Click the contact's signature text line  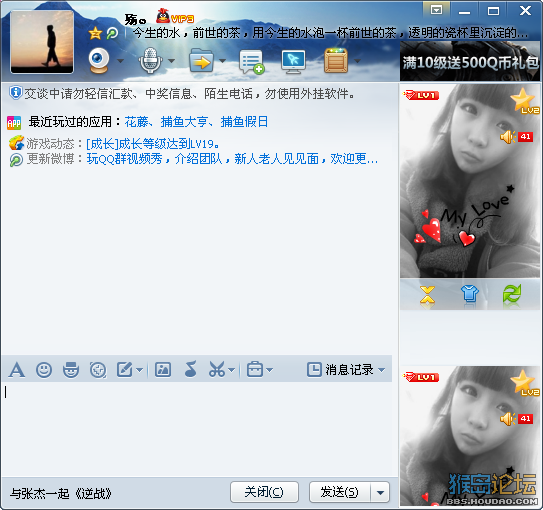point(331,33)
